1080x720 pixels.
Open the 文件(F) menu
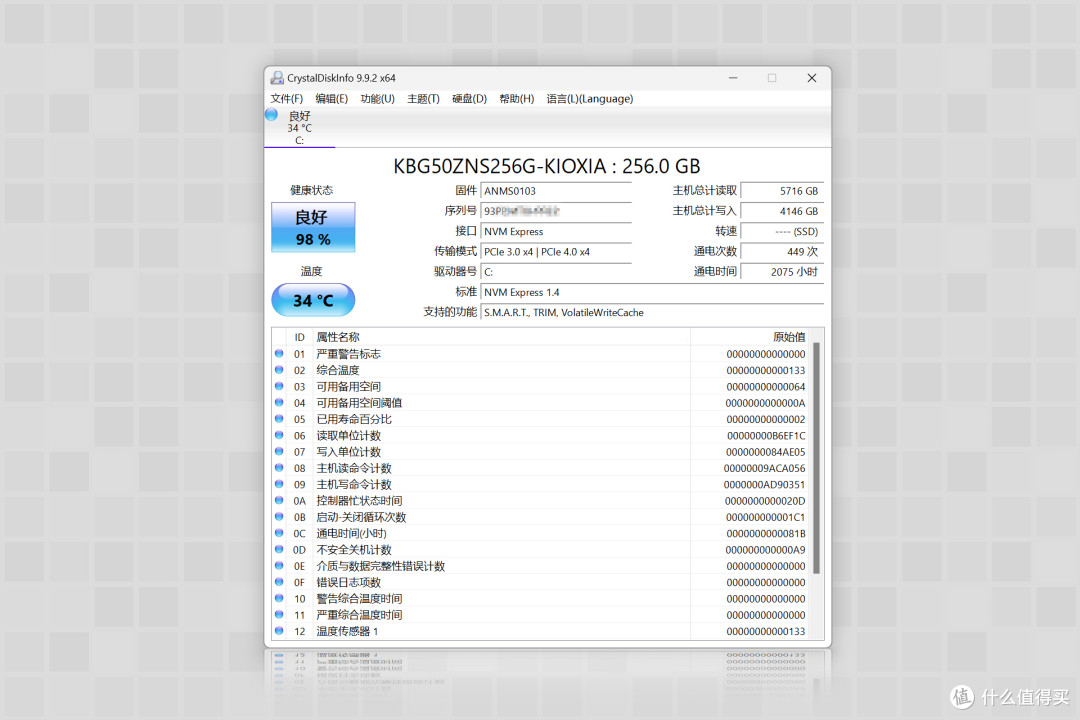pyautogui.click(x=287, y=99)
